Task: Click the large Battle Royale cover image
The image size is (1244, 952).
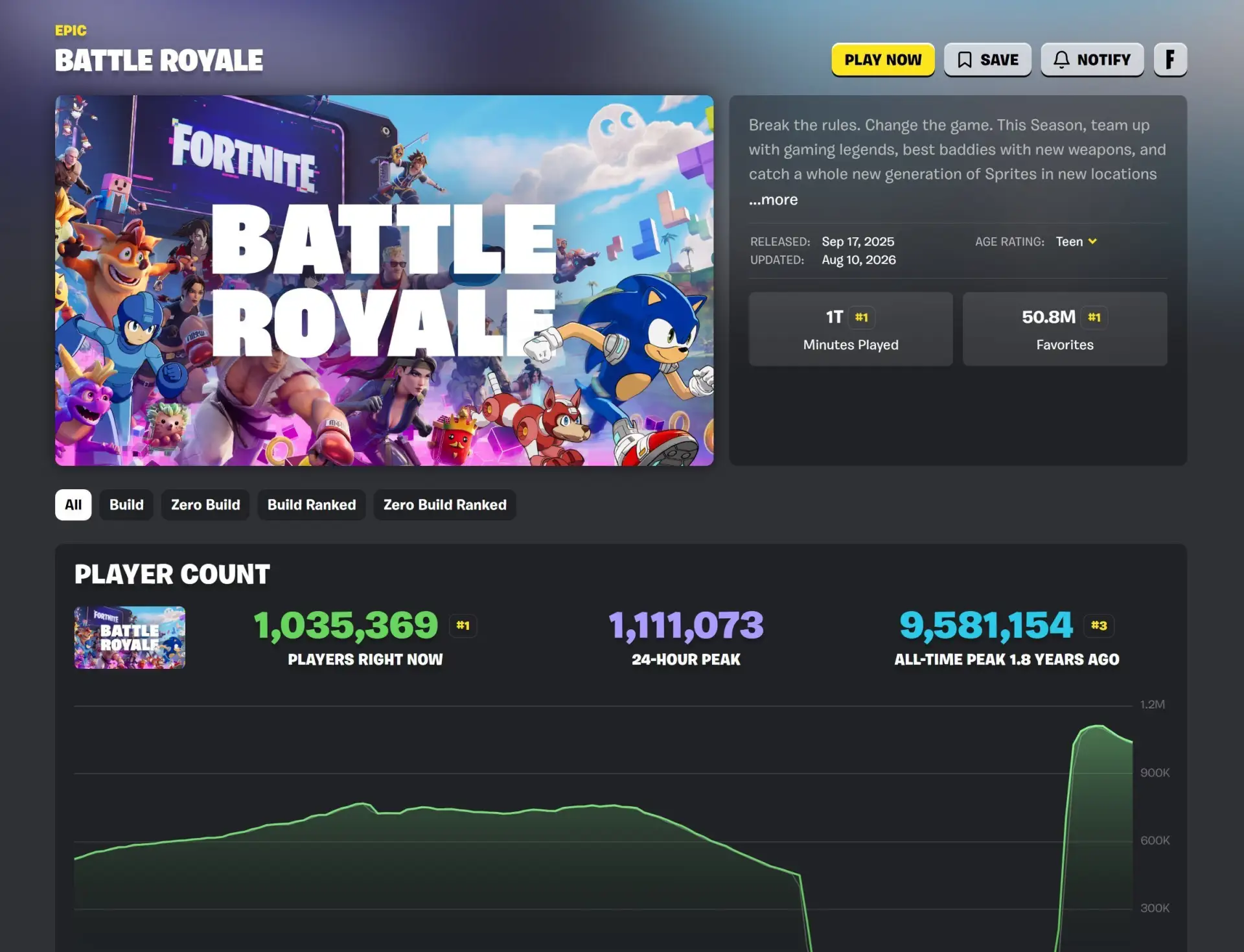Action: point(384,281)
